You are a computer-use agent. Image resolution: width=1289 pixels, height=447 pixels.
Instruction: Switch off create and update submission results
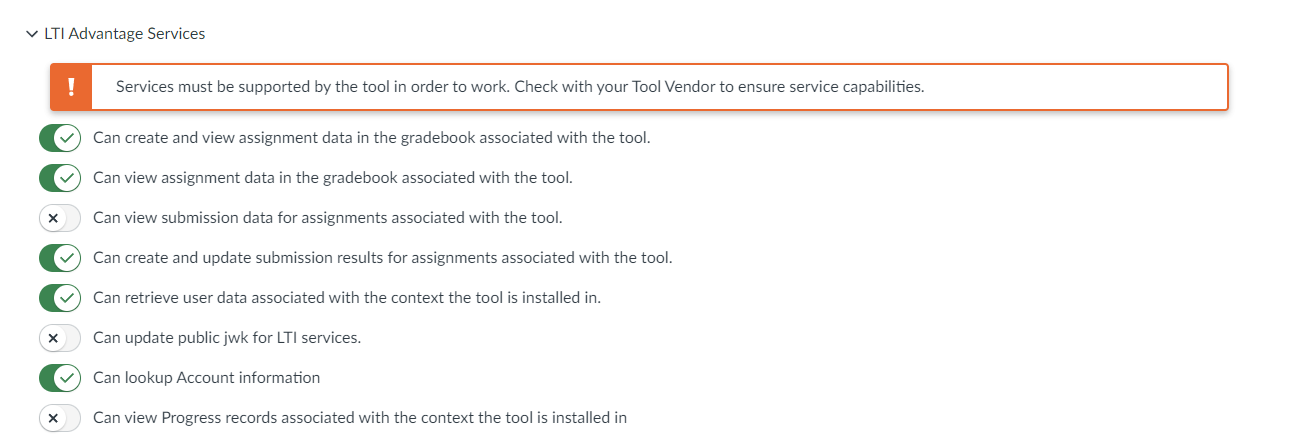click(60, 258)
